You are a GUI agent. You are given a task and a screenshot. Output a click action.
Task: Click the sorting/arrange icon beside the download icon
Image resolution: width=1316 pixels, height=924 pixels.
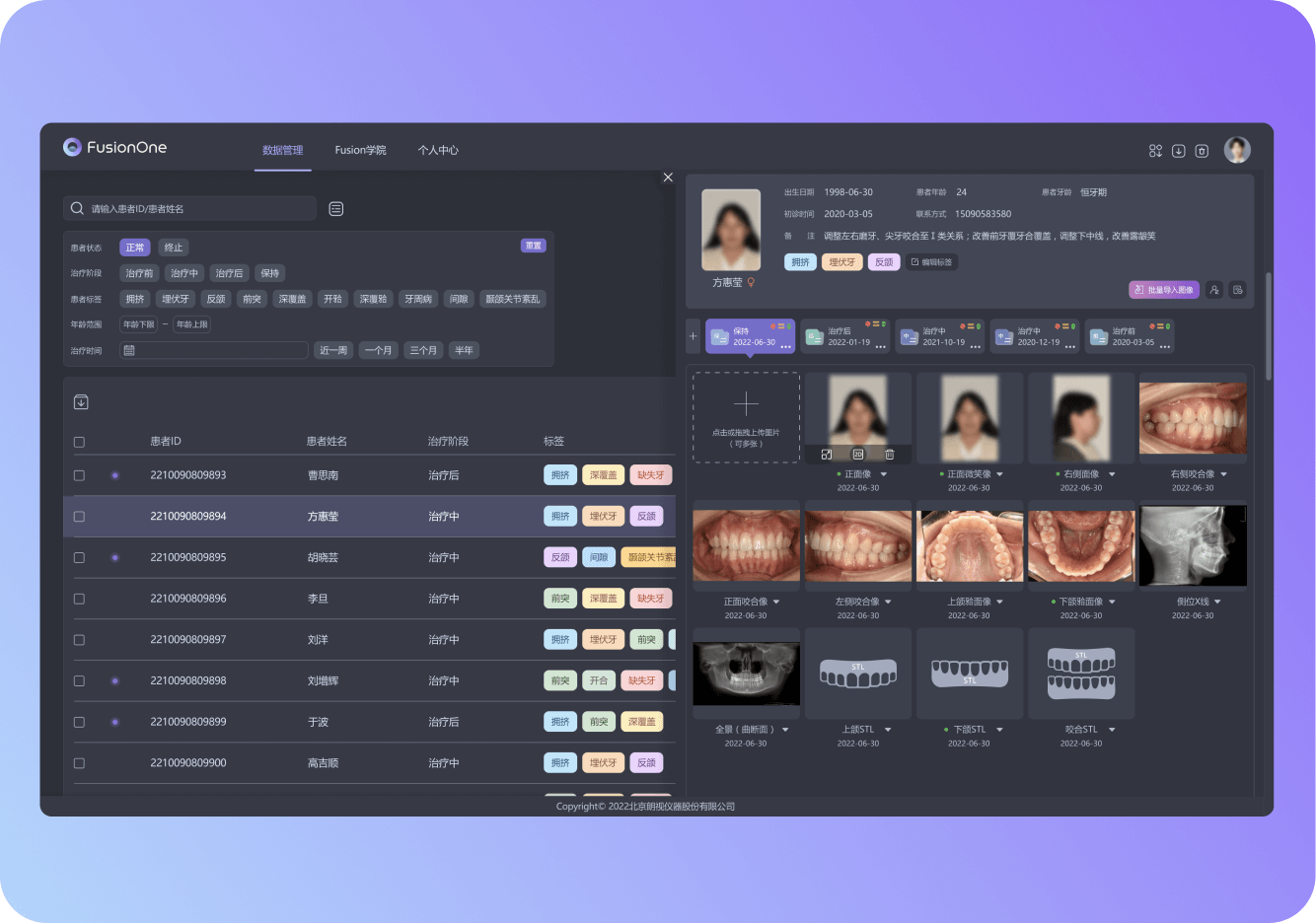(1155, 150)
